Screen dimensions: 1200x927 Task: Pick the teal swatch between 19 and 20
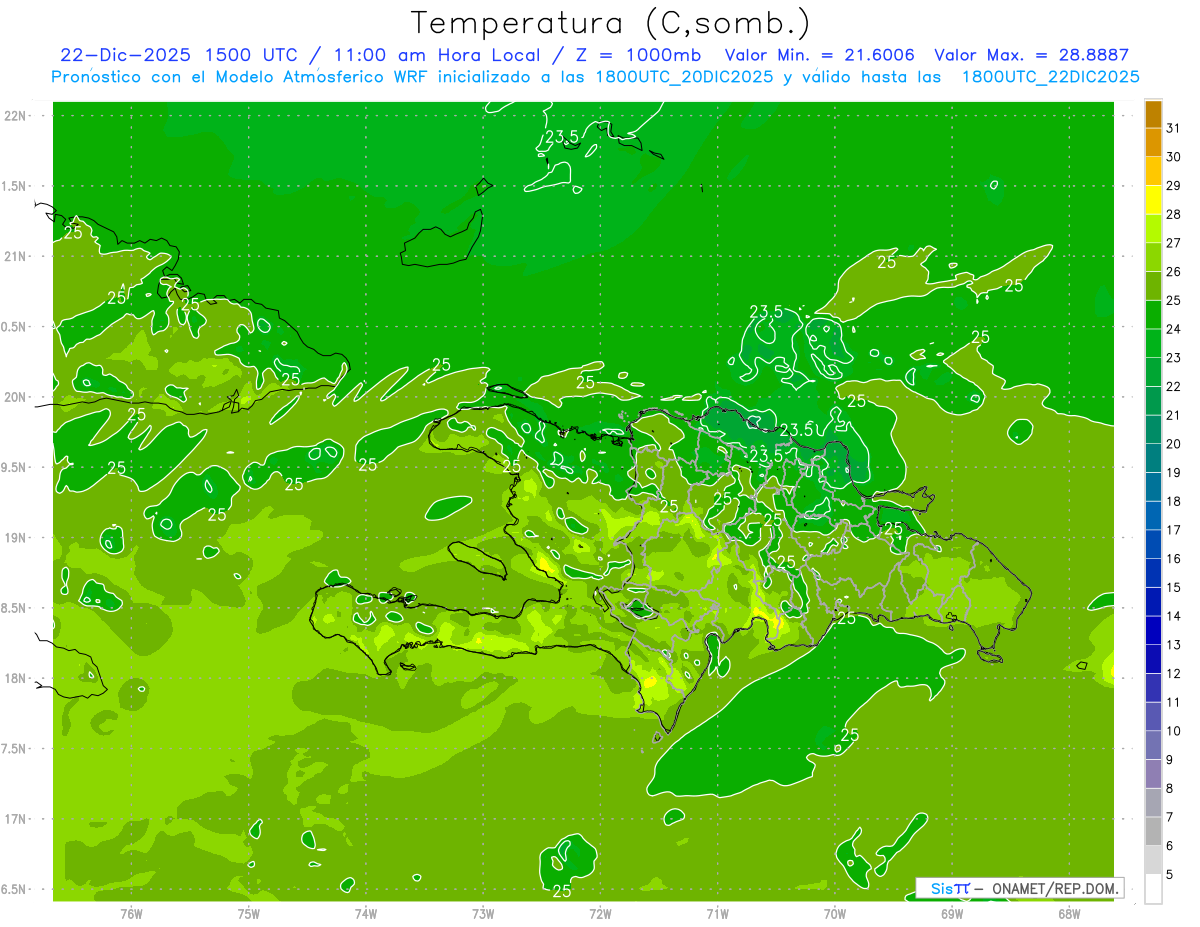(x=1153, y=458)
